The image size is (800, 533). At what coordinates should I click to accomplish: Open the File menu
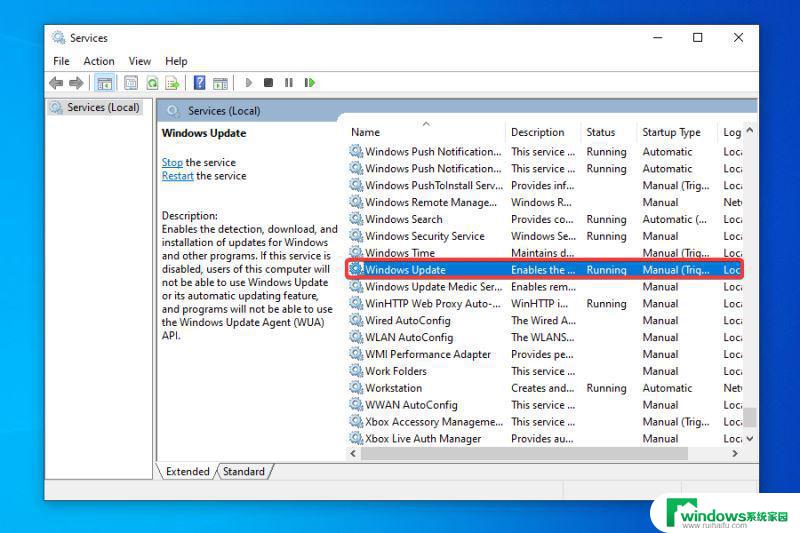61,61
